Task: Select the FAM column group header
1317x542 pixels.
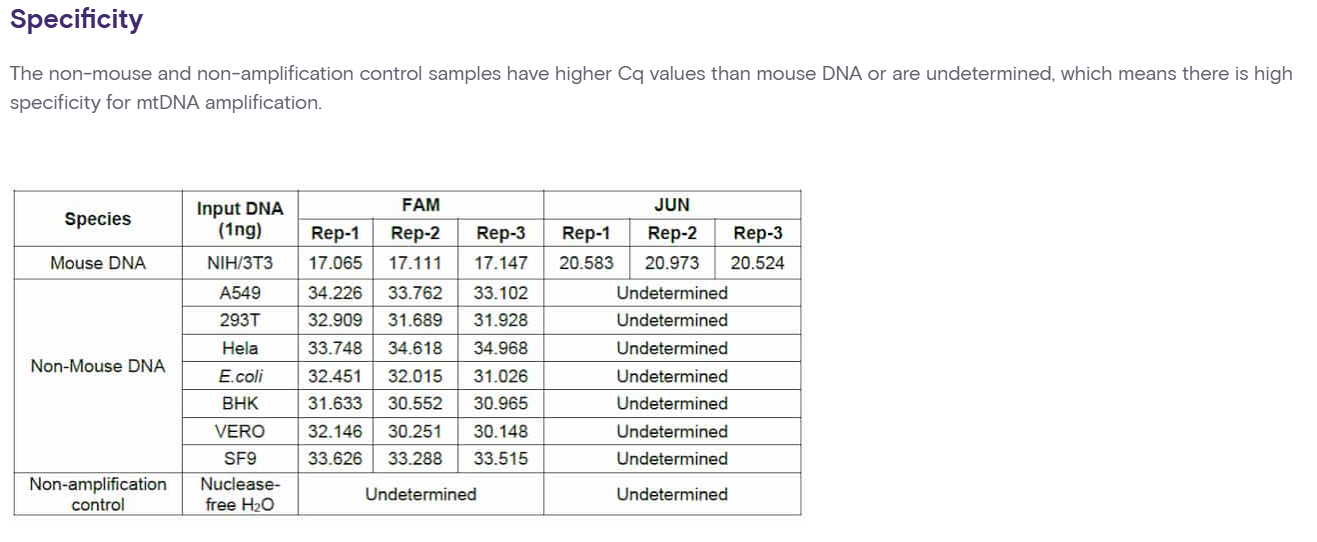Action: (x=421, y=205)
